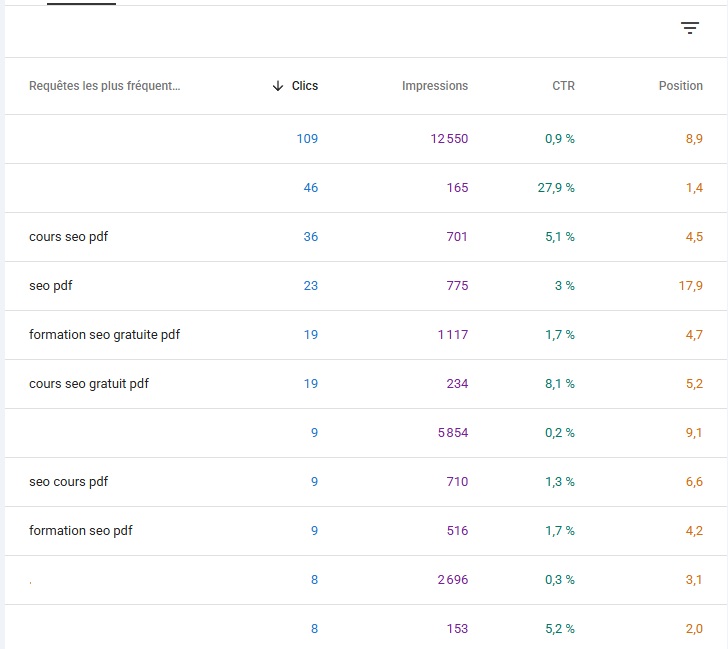Click the 0,2 % CTR value

click(559, 433)
